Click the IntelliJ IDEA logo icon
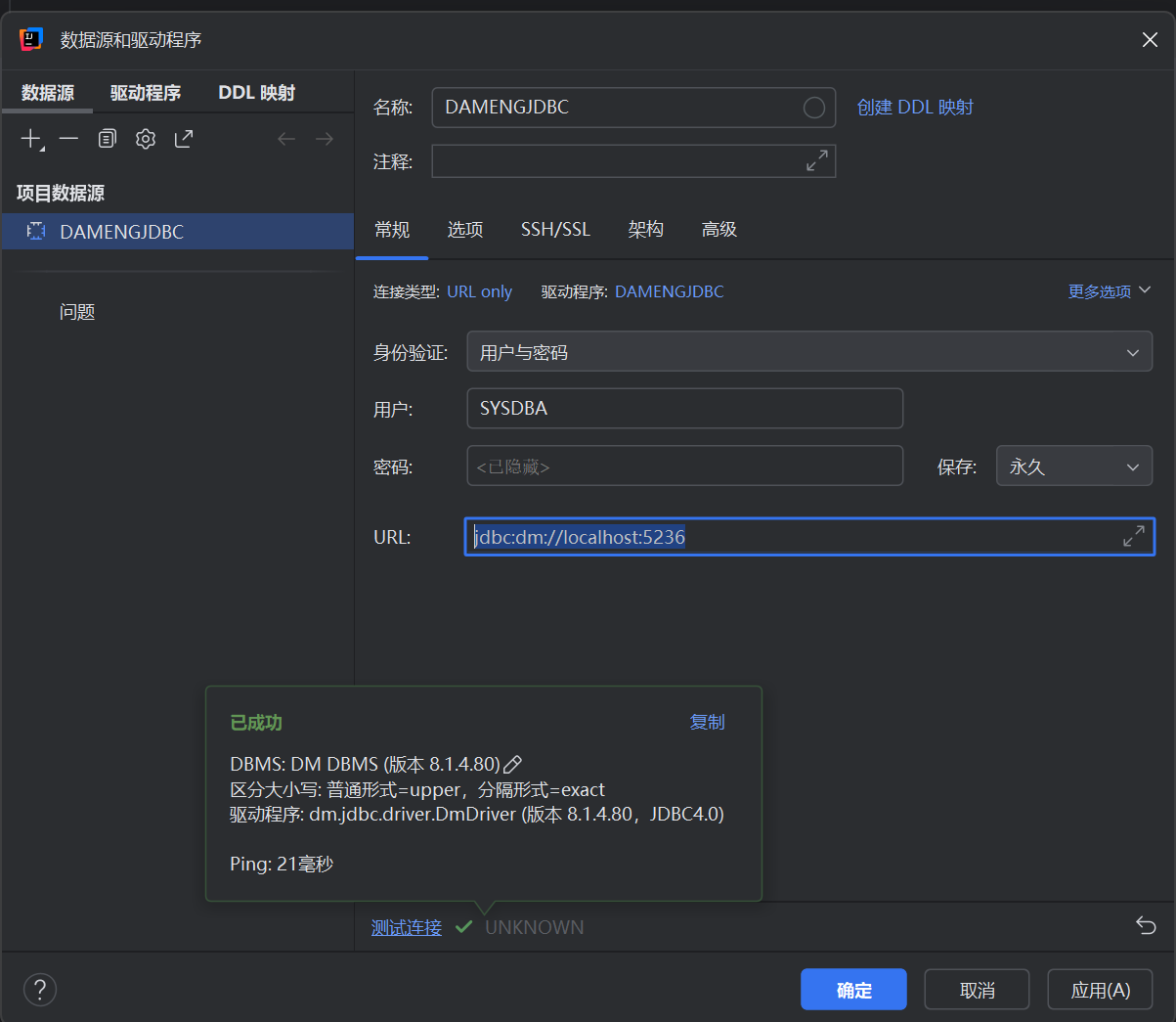This screenshot has height=1022, width=1176. pos(31,39)
